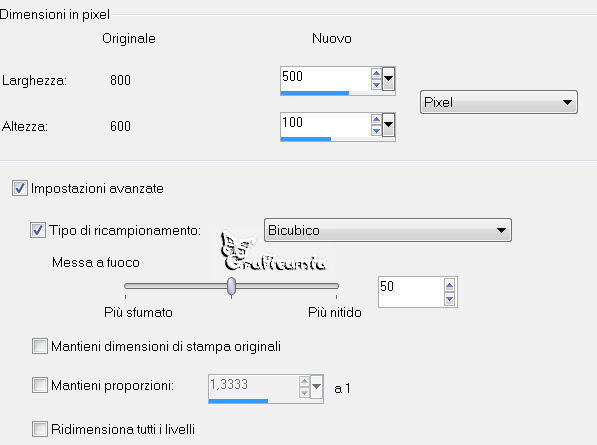Increase Altezza value with up arrow
Screen dimensions: 597x445
tap(376, 120)
